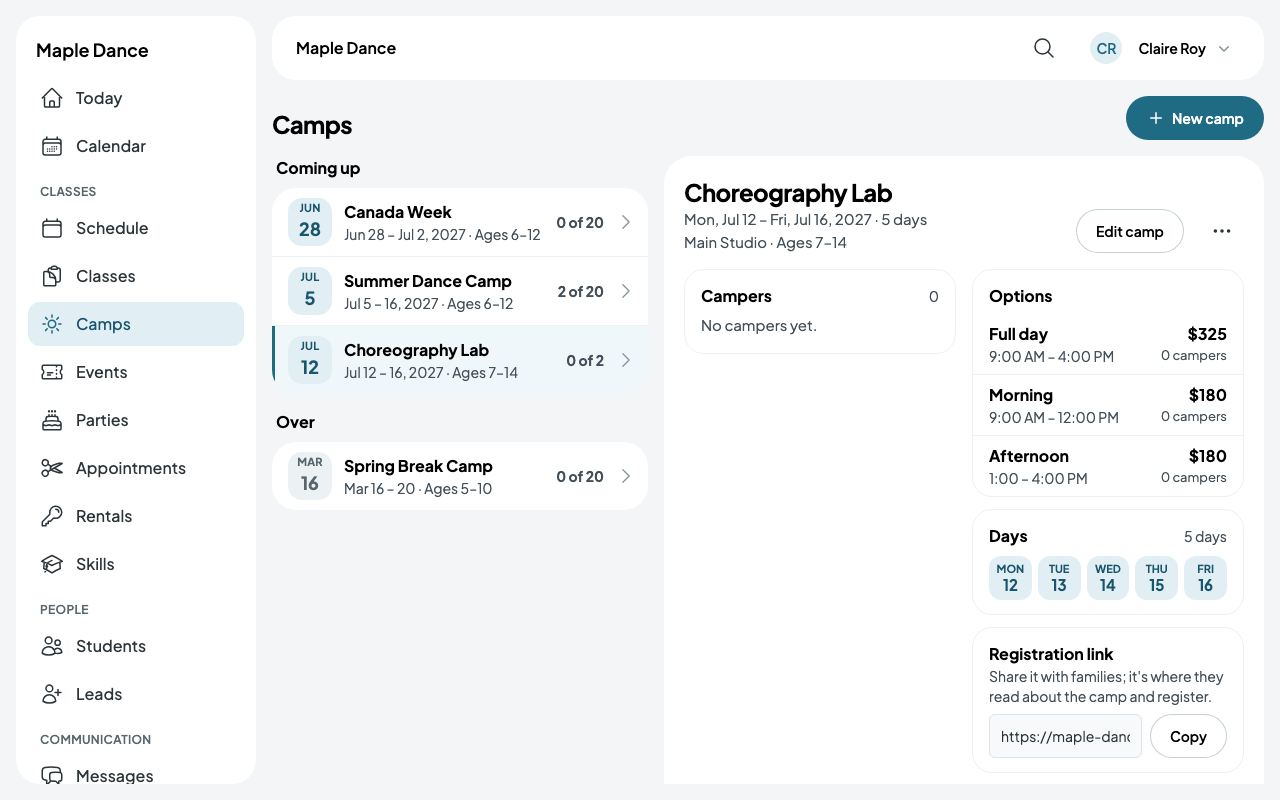
Task: Open the Summer Dance Camp row chevron
Action: pos(626,291)
